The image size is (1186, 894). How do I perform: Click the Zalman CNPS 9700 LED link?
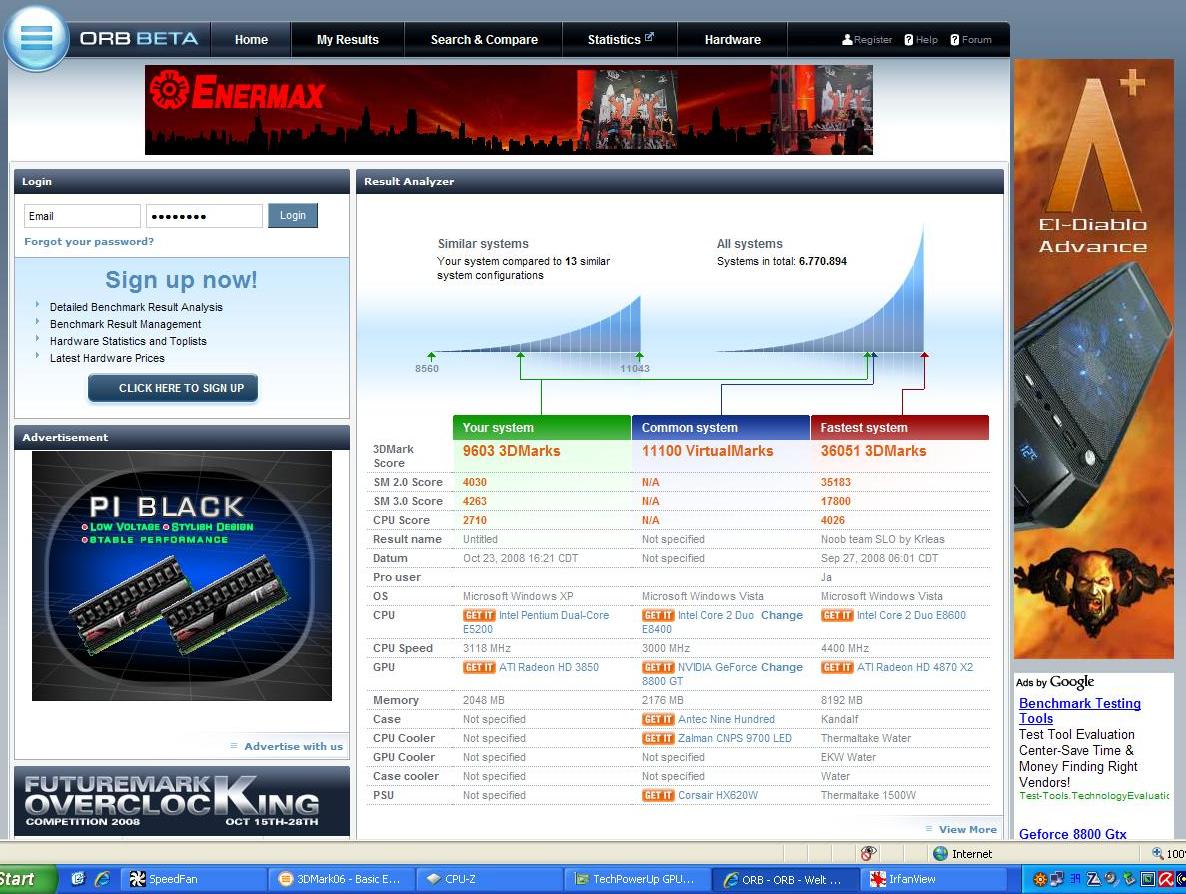(734, 738)
